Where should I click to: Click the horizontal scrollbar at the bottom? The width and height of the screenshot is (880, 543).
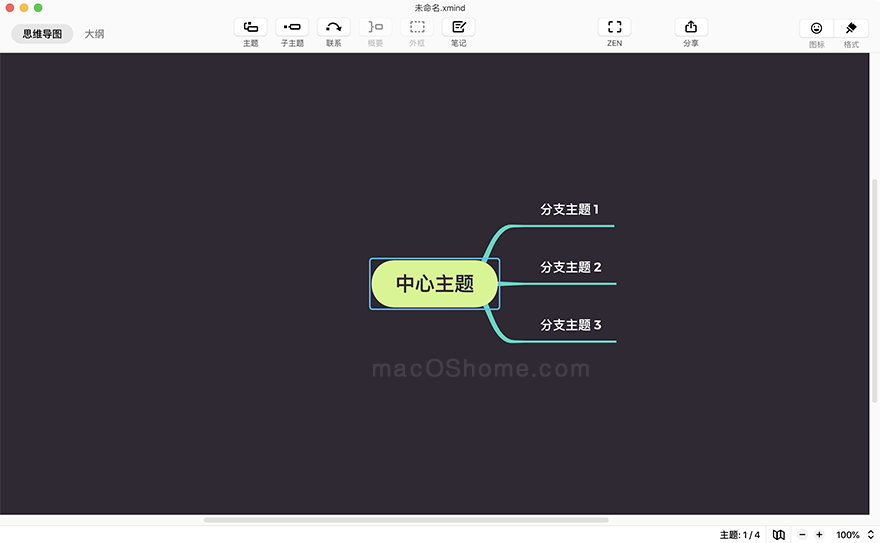pos(406,520)
